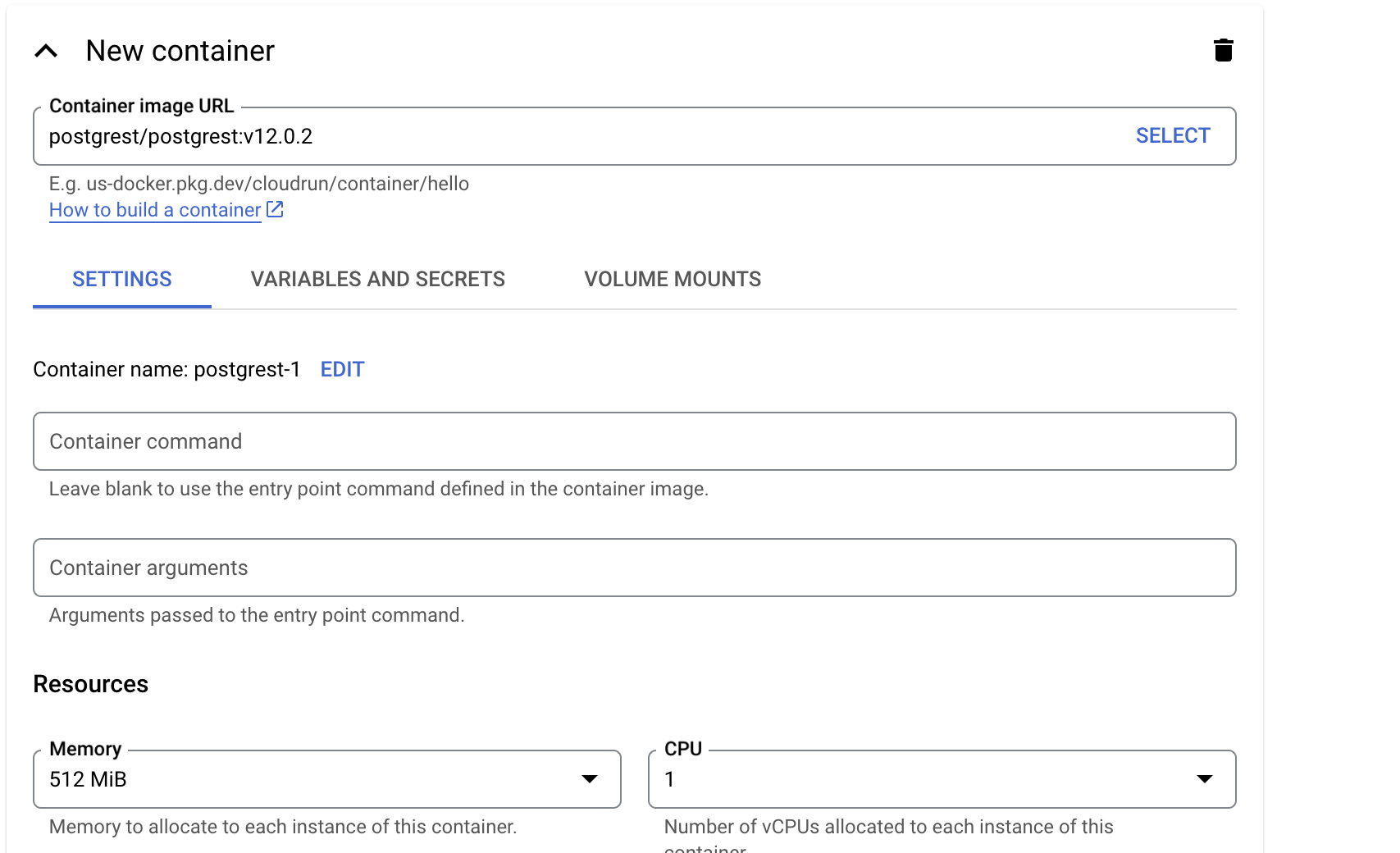Screen dimensions: 1400x853
Task: Delete the container using the trash icon
Action: point(1223,50)
